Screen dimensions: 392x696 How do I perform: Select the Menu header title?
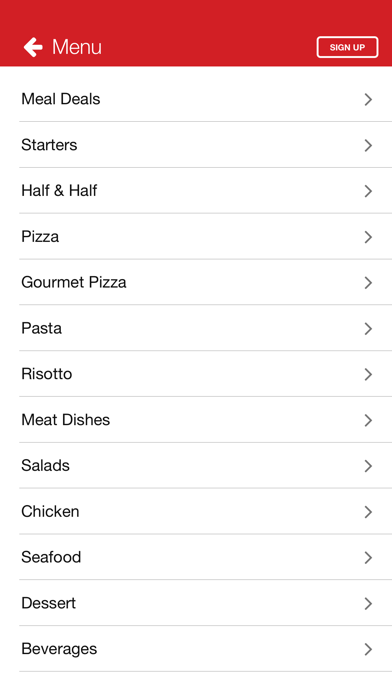[x=77, y=47]
